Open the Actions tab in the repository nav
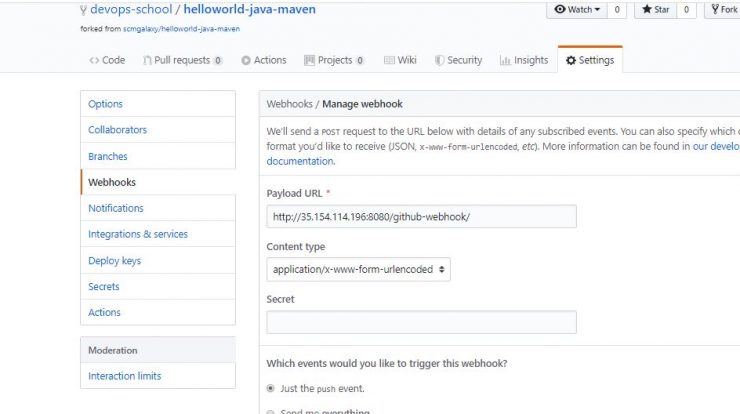Image resolution: width=740 pixels, height=414 pixels. (264, 60)
